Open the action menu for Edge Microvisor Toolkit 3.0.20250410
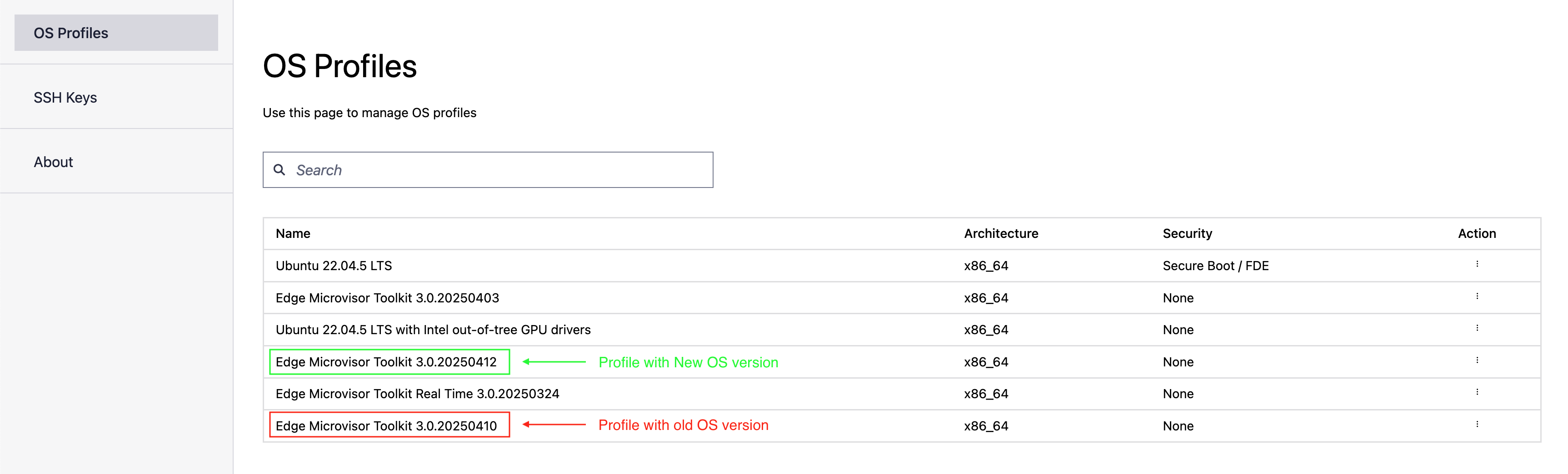This screenshot has width=1568, height=474. (x=1478, y=425)
